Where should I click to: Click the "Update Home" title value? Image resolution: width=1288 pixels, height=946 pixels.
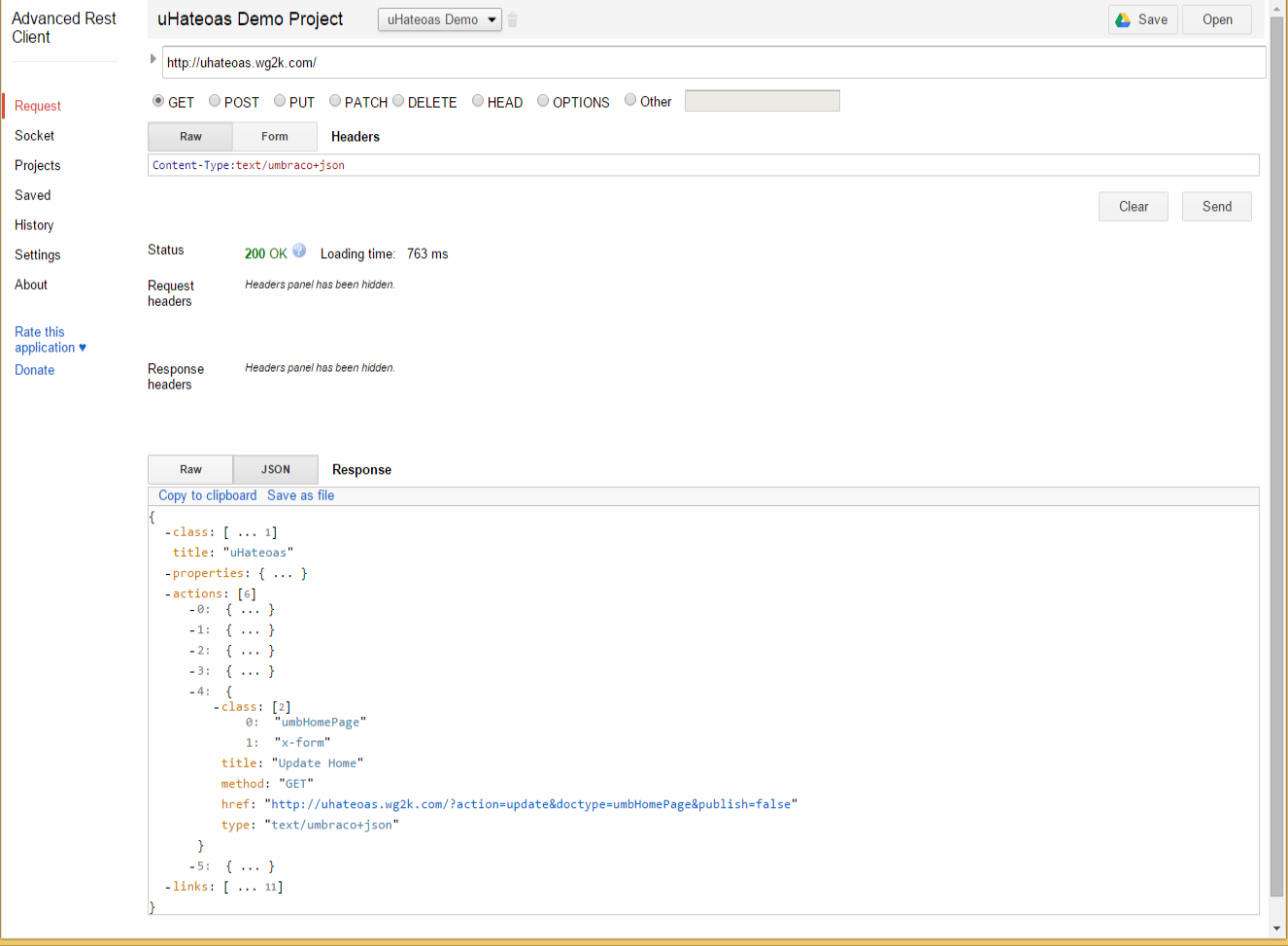click(318, 763)
